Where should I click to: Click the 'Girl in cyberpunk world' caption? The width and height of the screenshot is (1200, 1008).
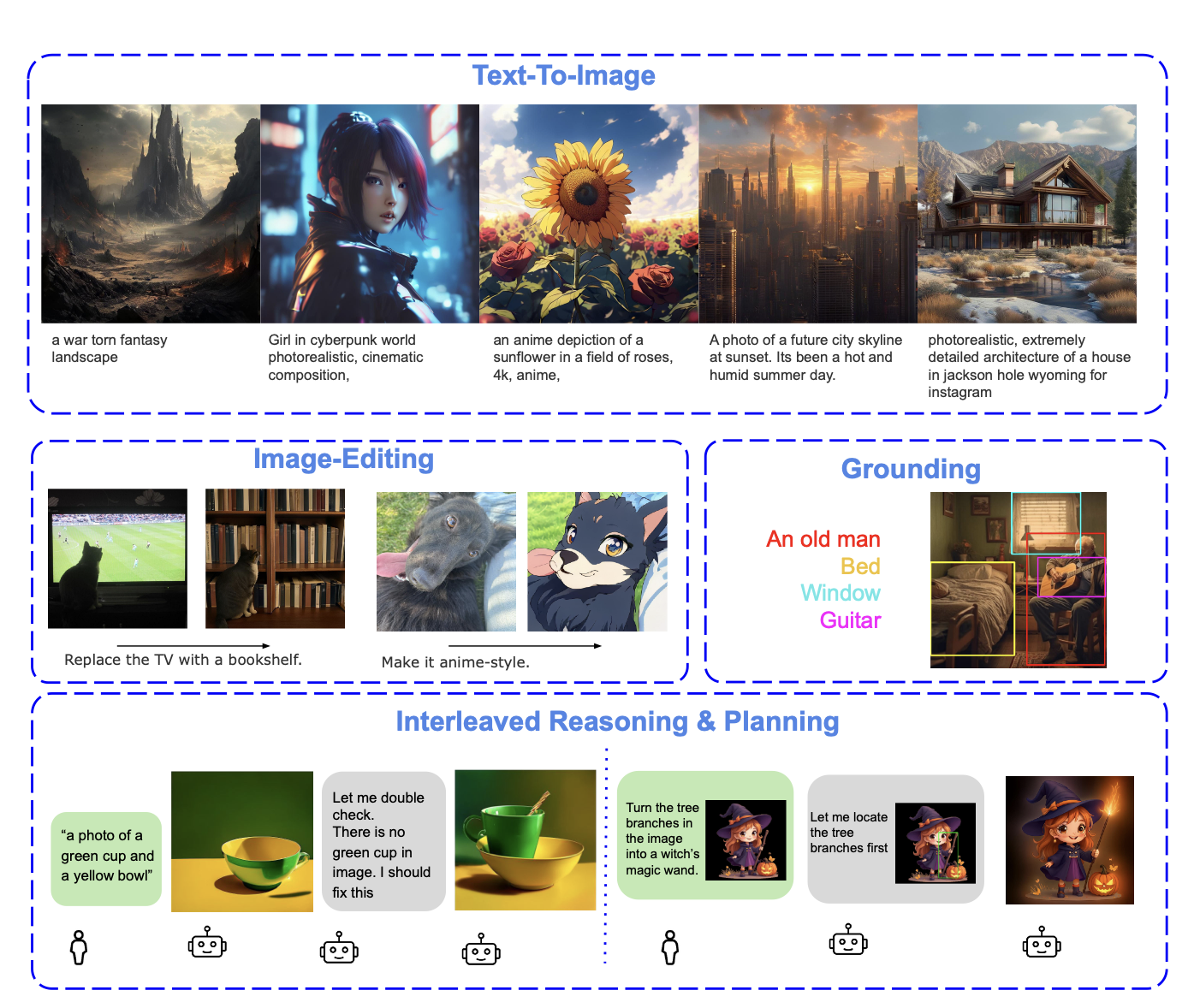pos(346,358)
